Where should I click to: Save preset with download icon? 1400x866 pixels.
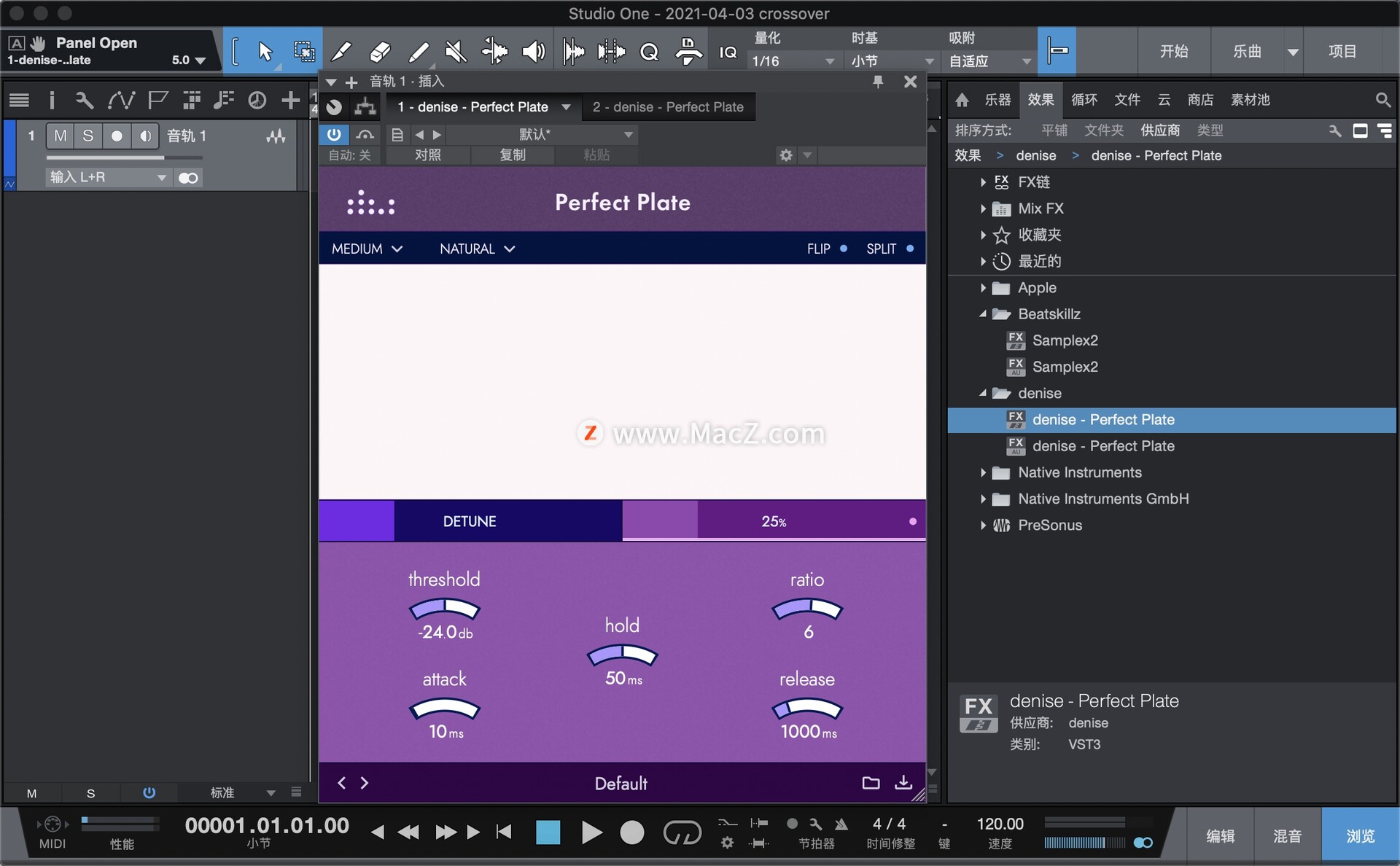click(903, 782)
